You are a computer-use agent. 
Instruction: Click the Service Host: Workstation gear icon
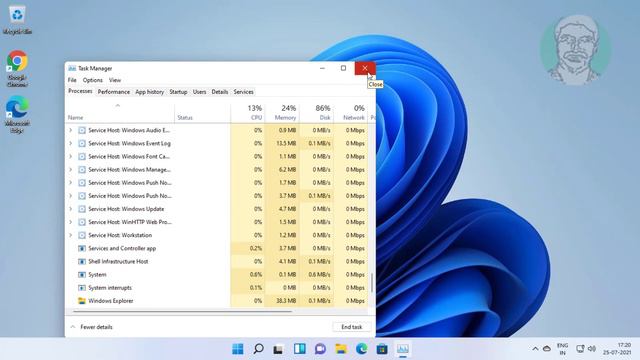82,235
